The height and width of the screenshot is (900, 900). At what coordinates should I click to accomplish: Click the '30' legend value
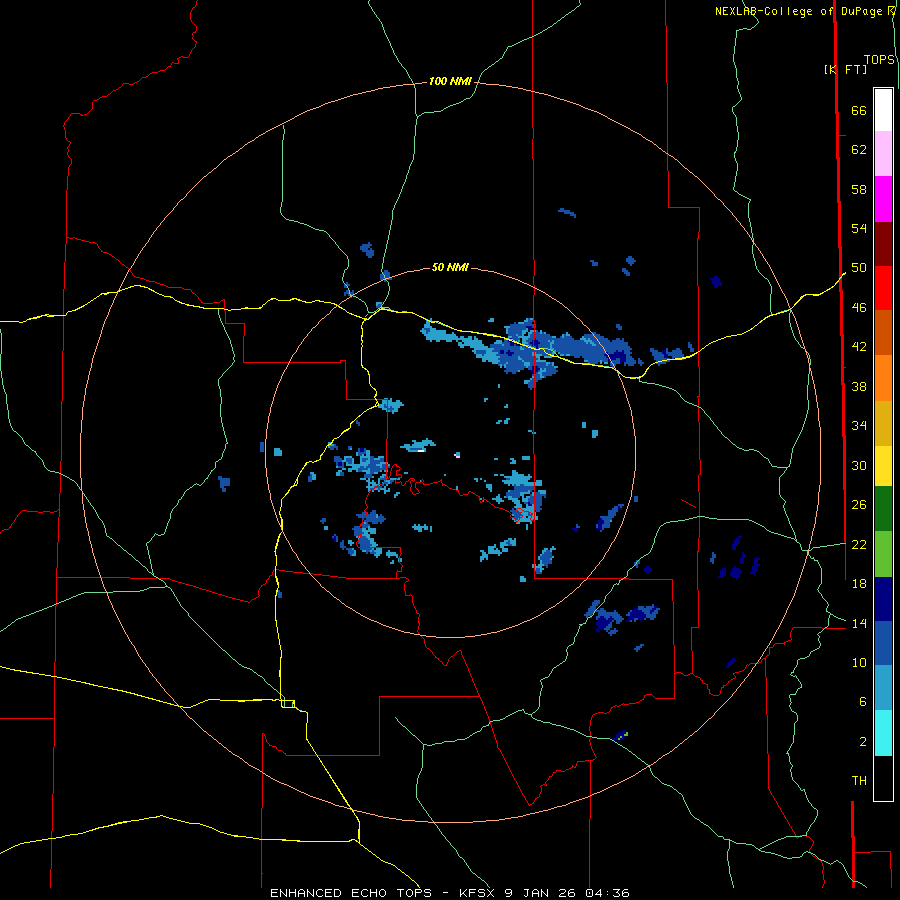[x=859, y=465]
